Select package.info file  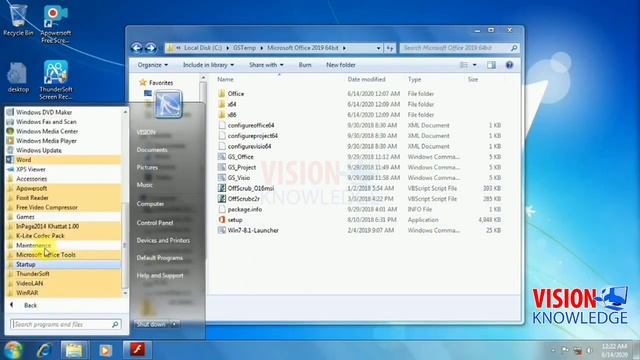[240, 209]
